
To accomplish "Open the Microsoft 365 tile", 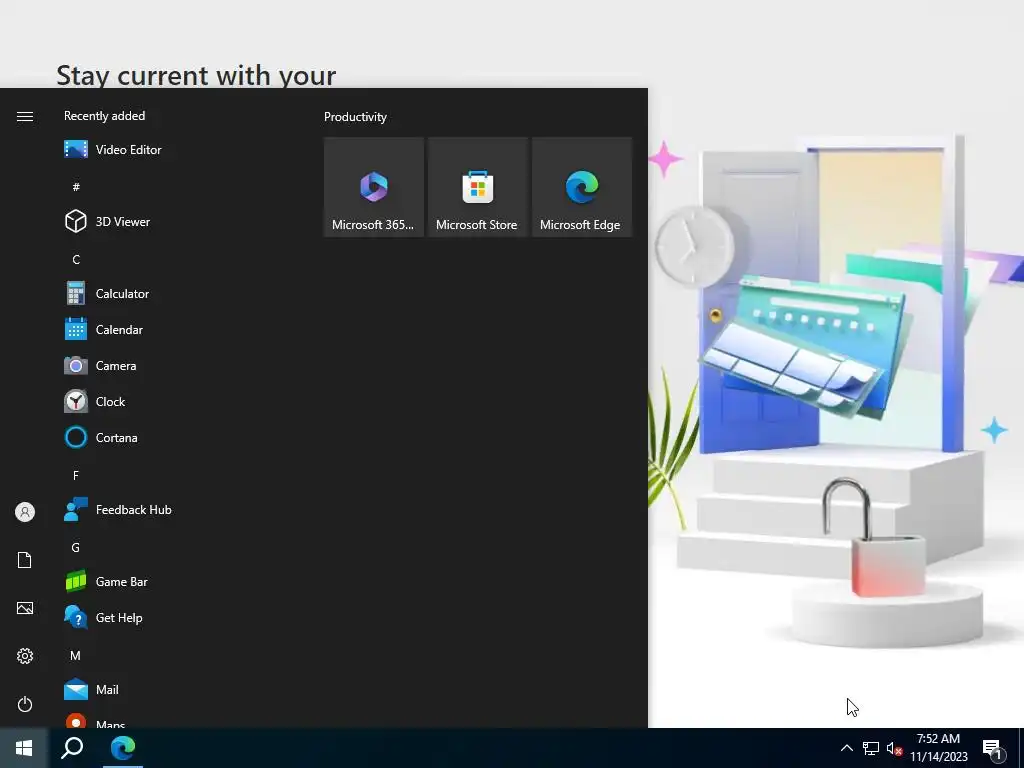I will point(374,187).
